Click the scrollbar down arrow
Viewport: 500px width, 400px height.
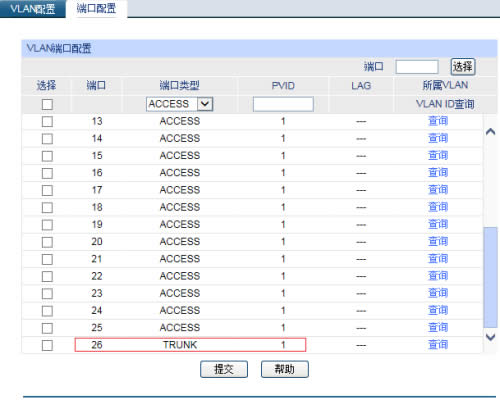coord(490,337)
